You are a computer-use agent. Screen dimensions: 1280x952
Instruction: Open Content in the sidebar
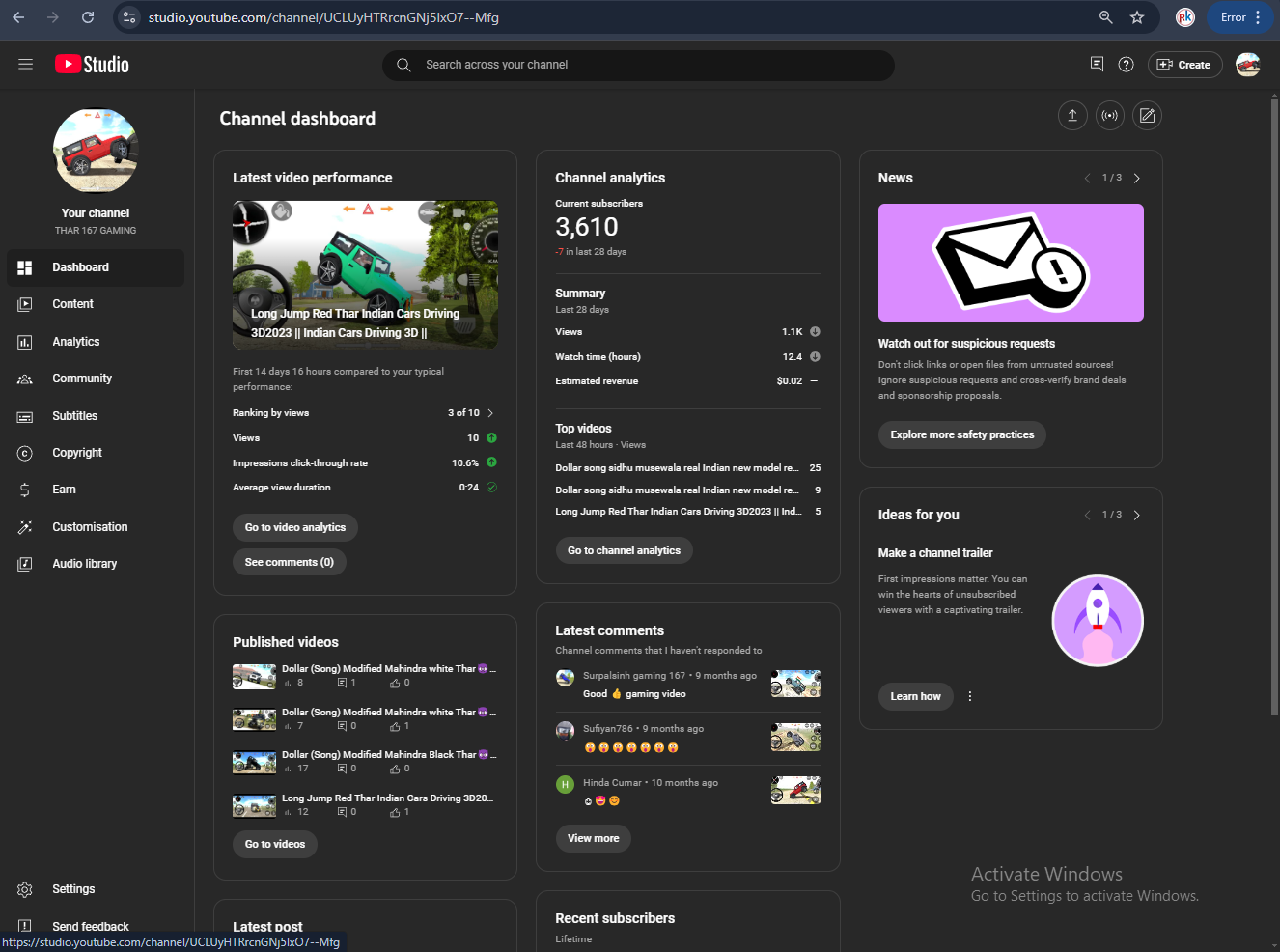pos(72,304)
